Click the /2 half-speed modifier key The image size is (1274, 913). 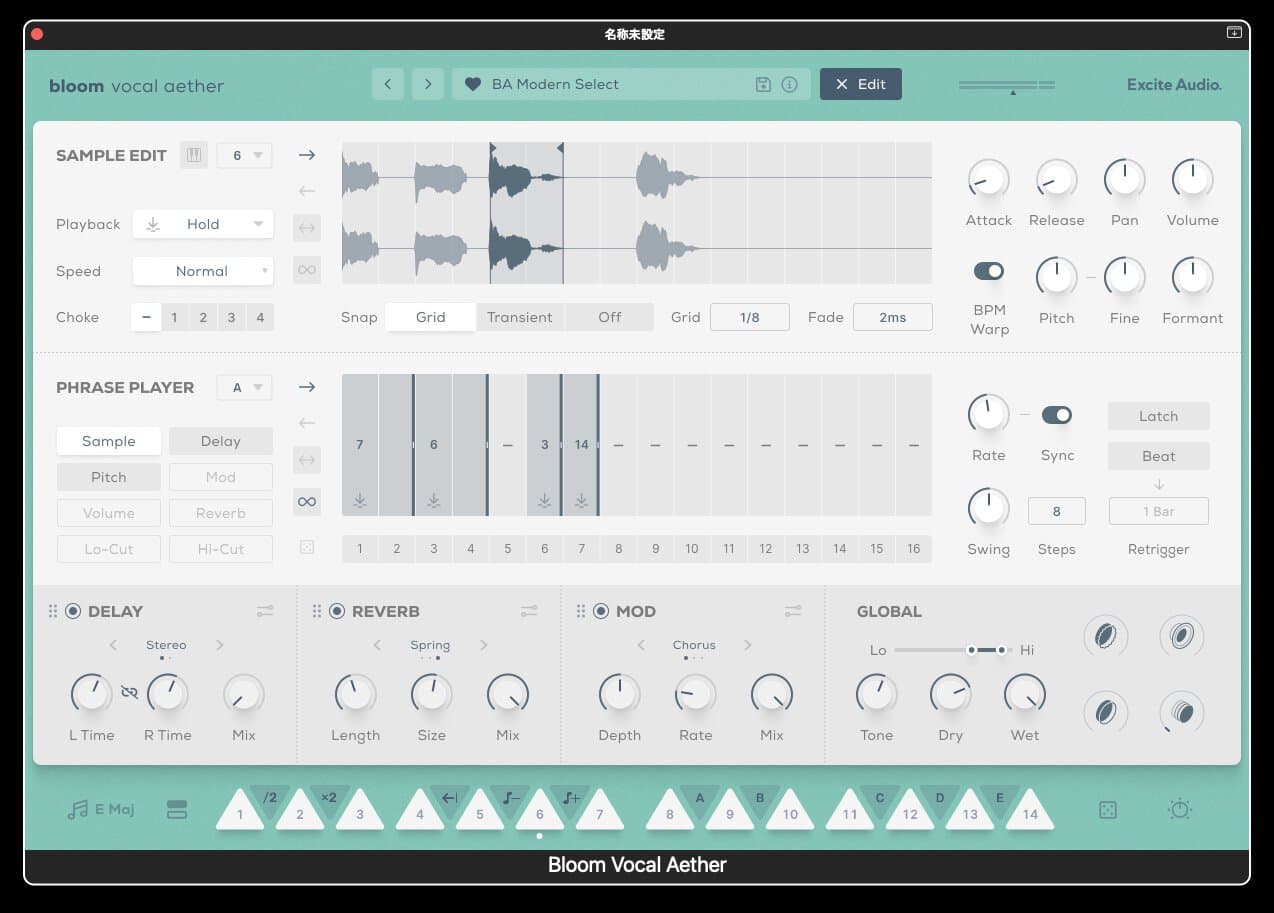tap(270, 798)
